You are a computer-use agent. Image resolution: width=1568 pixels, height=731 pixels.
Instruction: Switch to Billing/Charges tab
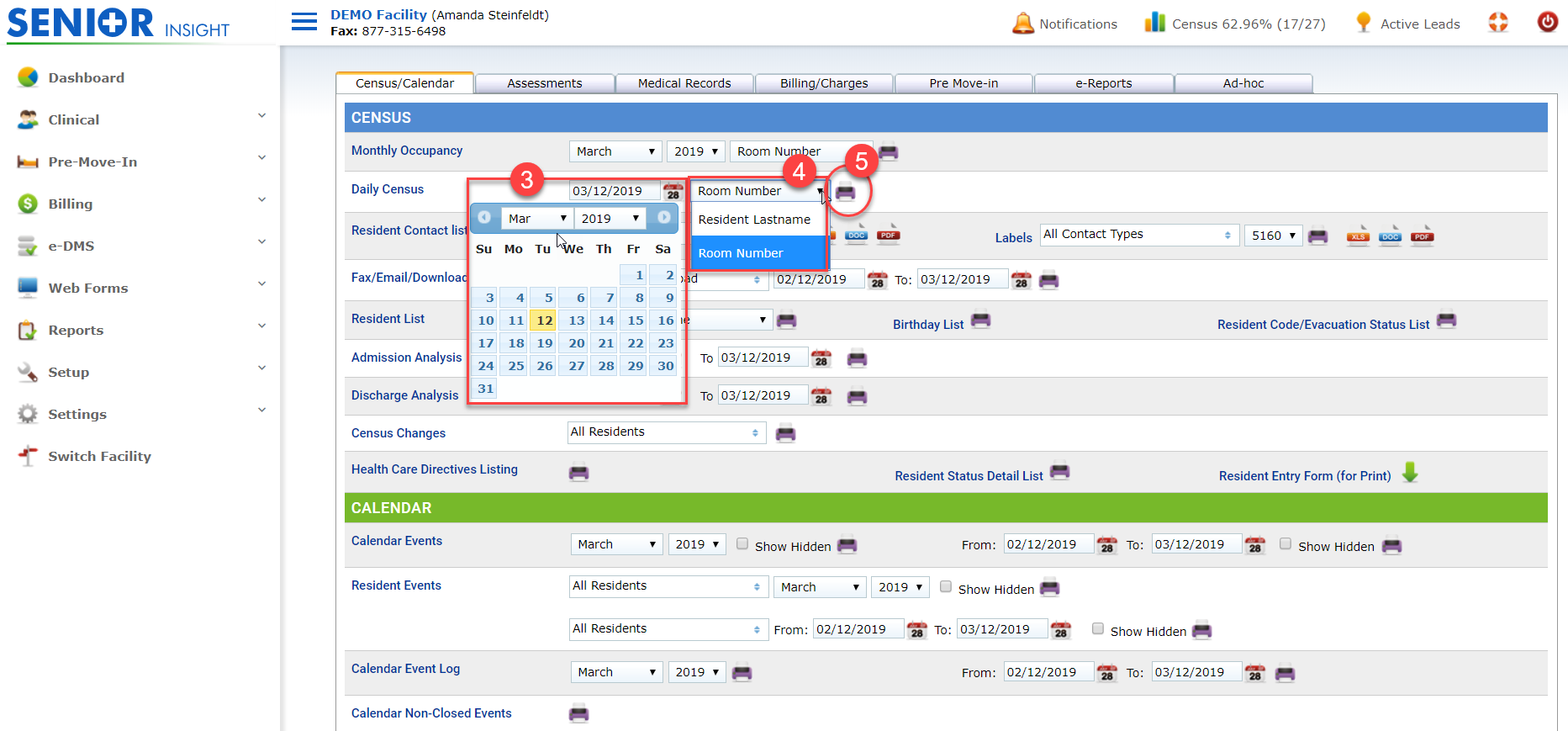pyautogui.click(x=824, y=83)
